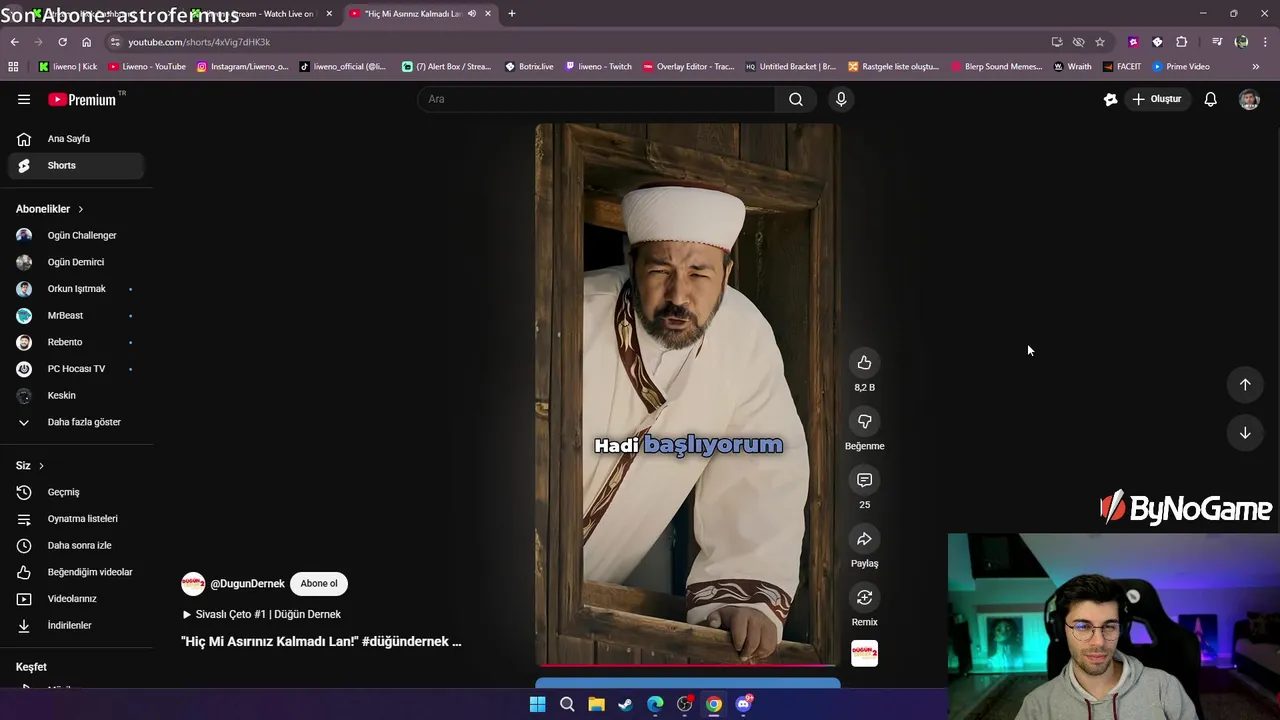
Task: Open the Overlay Editor bookmark
Action: [688, 67]
